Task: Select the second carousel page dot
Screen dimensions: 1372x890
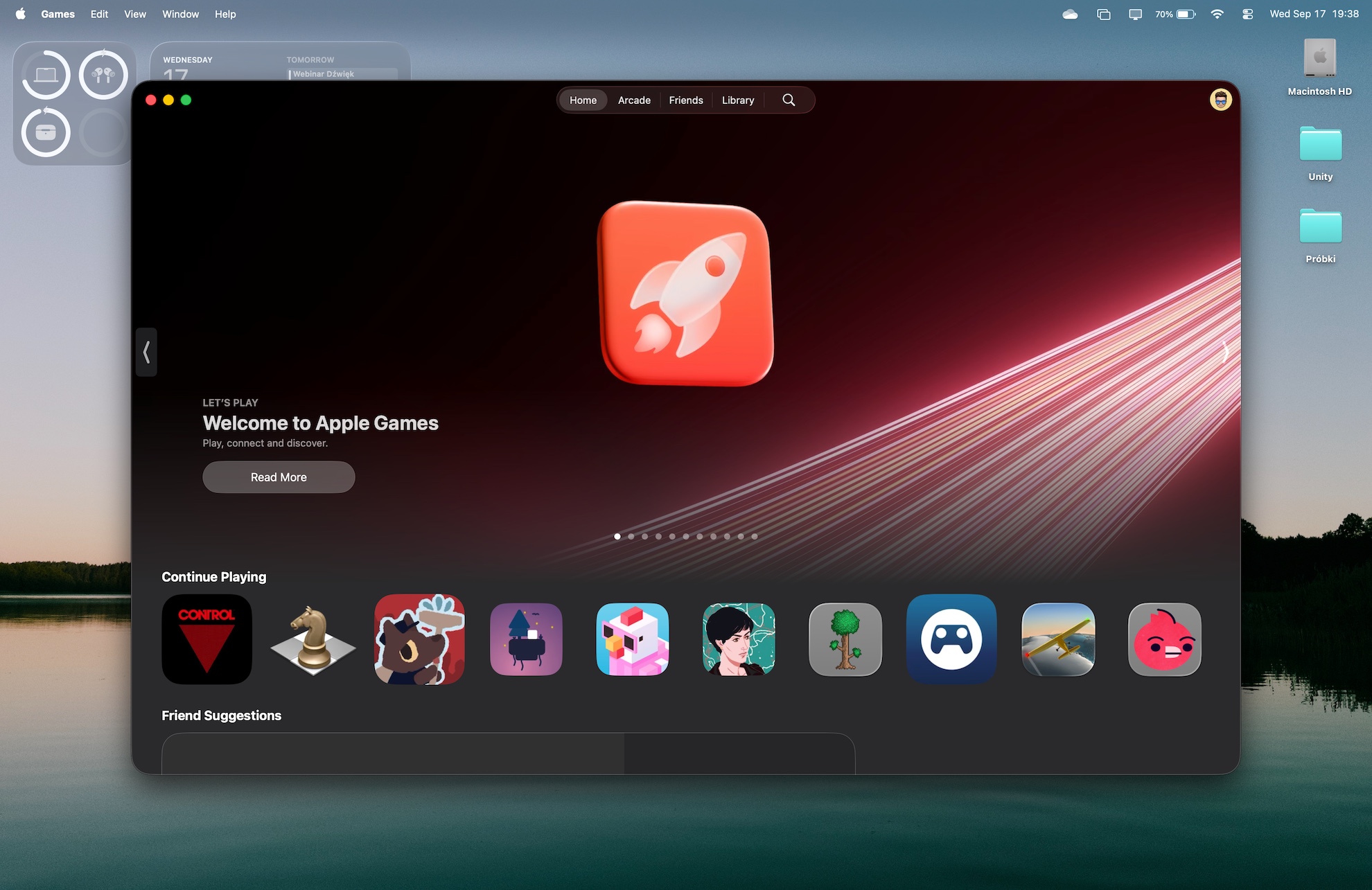Action: (x=631, y=536)
